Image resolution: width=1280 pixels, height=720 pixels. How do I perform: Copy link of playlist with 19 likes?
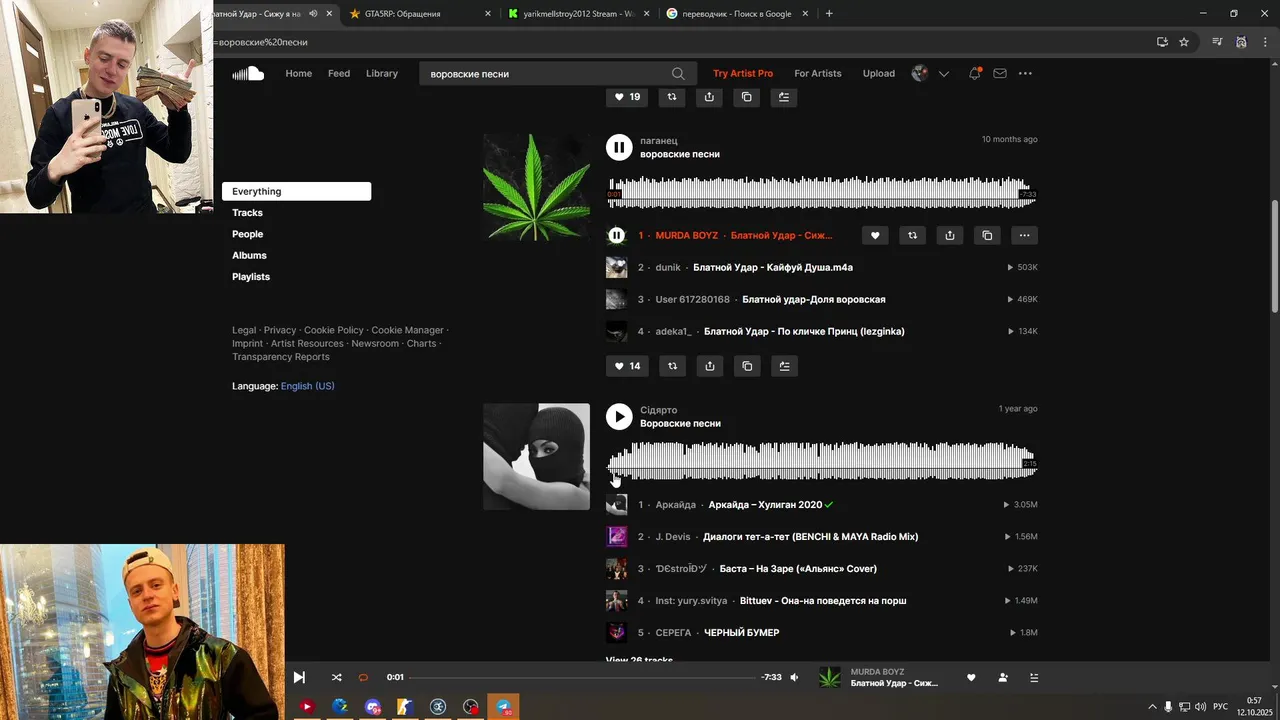click(747, 97)
